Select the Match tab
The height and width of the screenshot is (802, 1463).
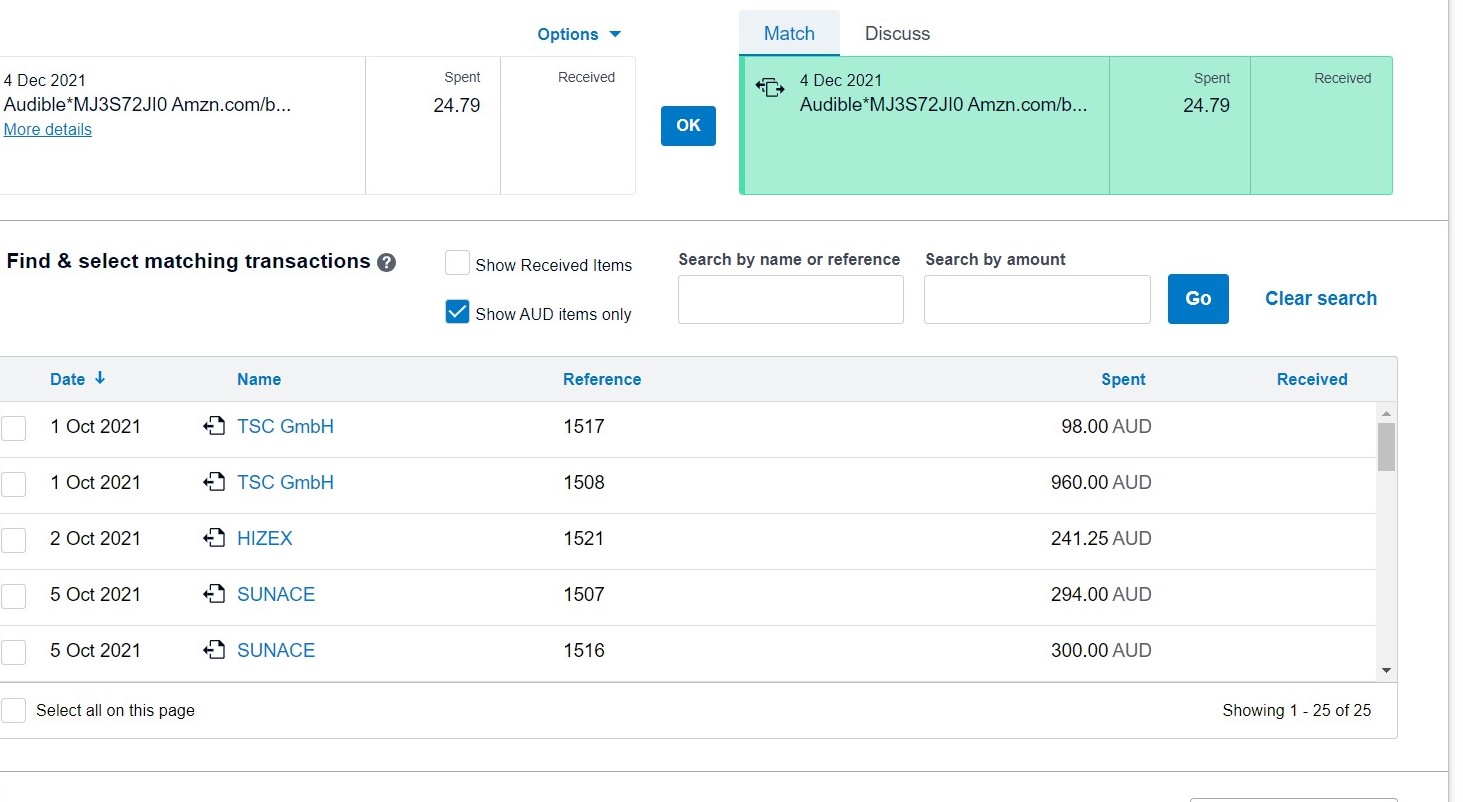tap(789, 34)
